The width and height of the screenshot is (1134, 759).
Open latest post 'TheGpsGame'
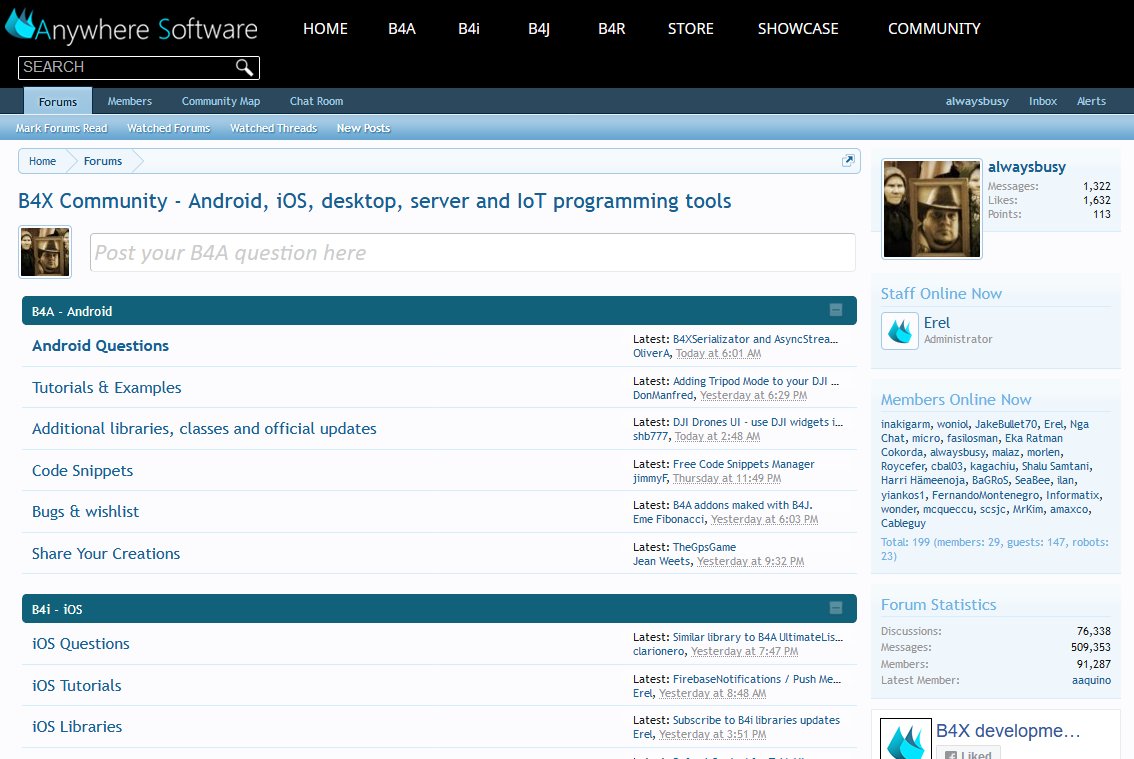(x=704, y=547)
